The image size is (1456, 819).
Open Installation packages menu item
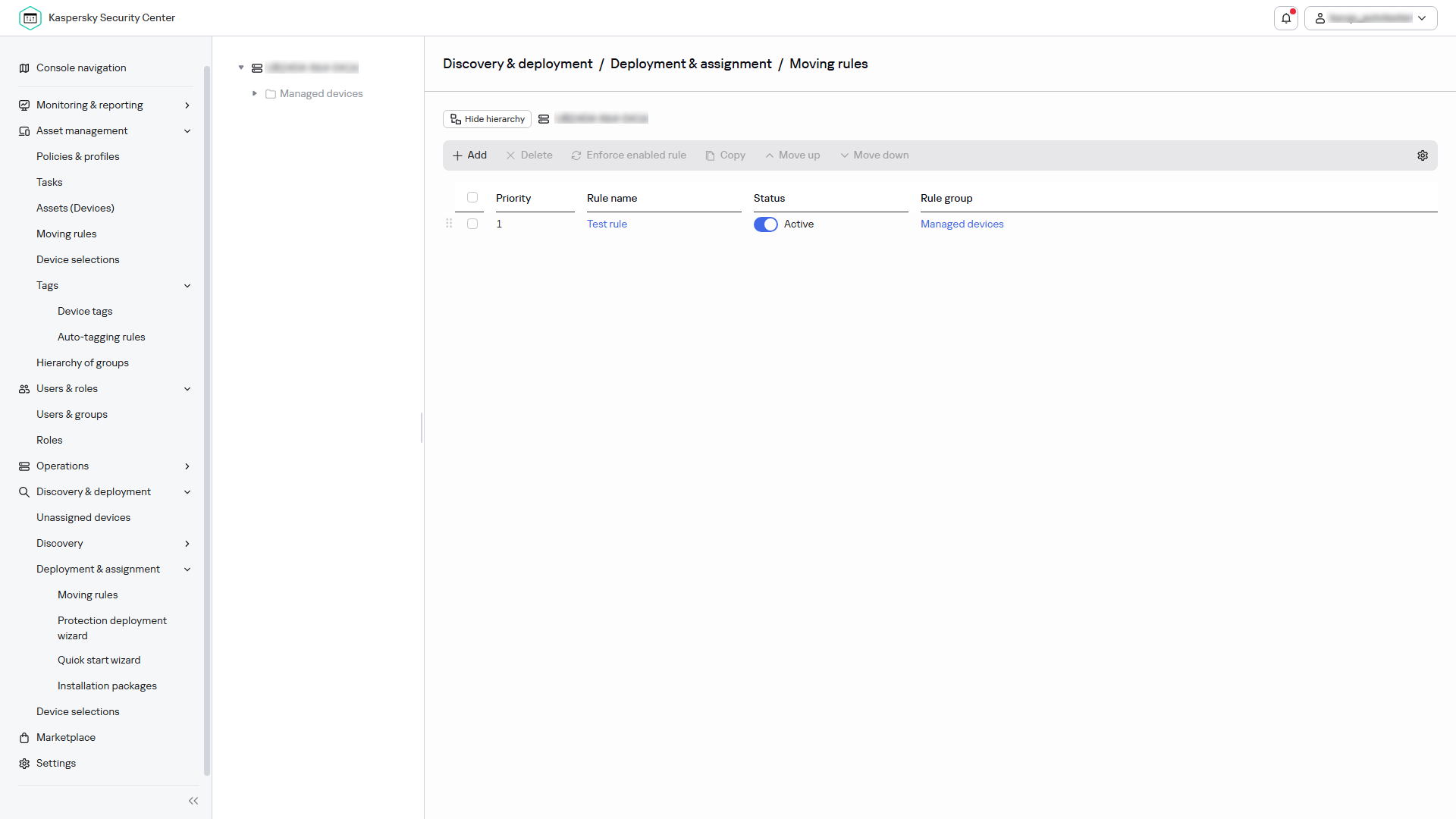click(x=107, y=686)
